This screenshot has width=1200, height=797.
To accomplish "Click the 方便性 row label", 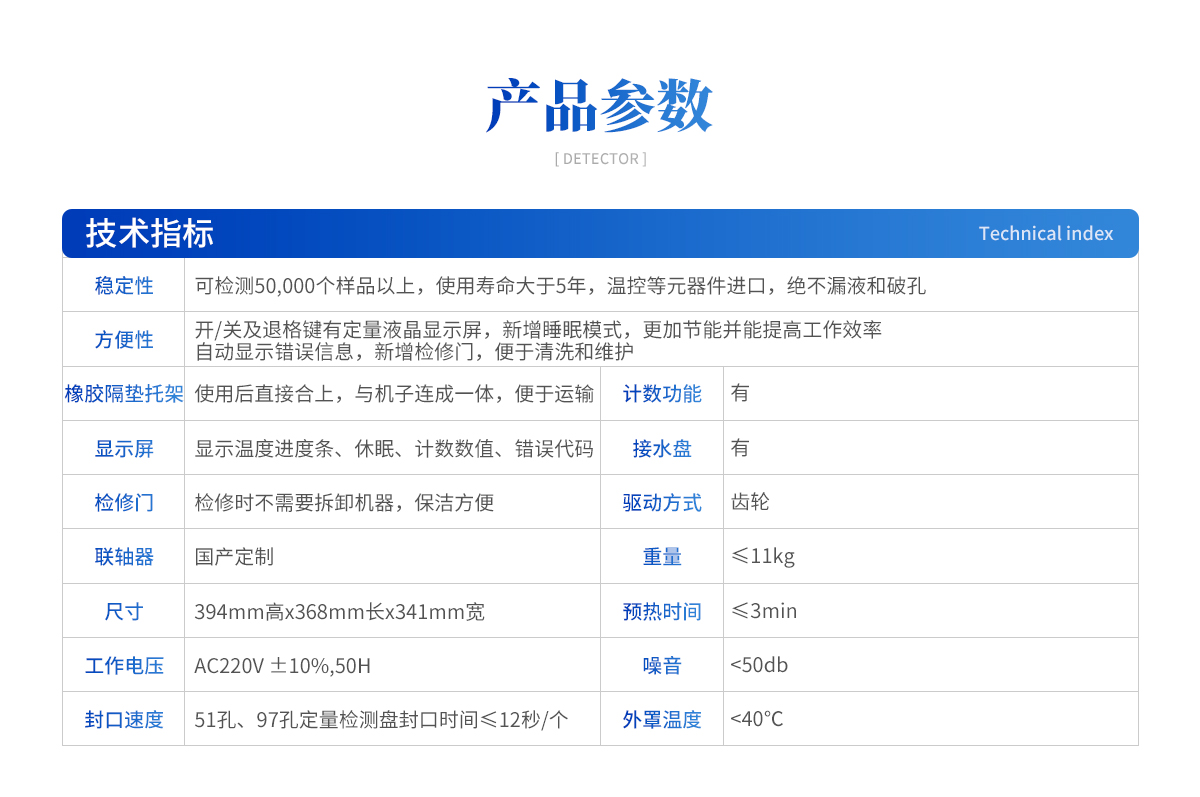I will pyautogui.click(x=124, y=340).
